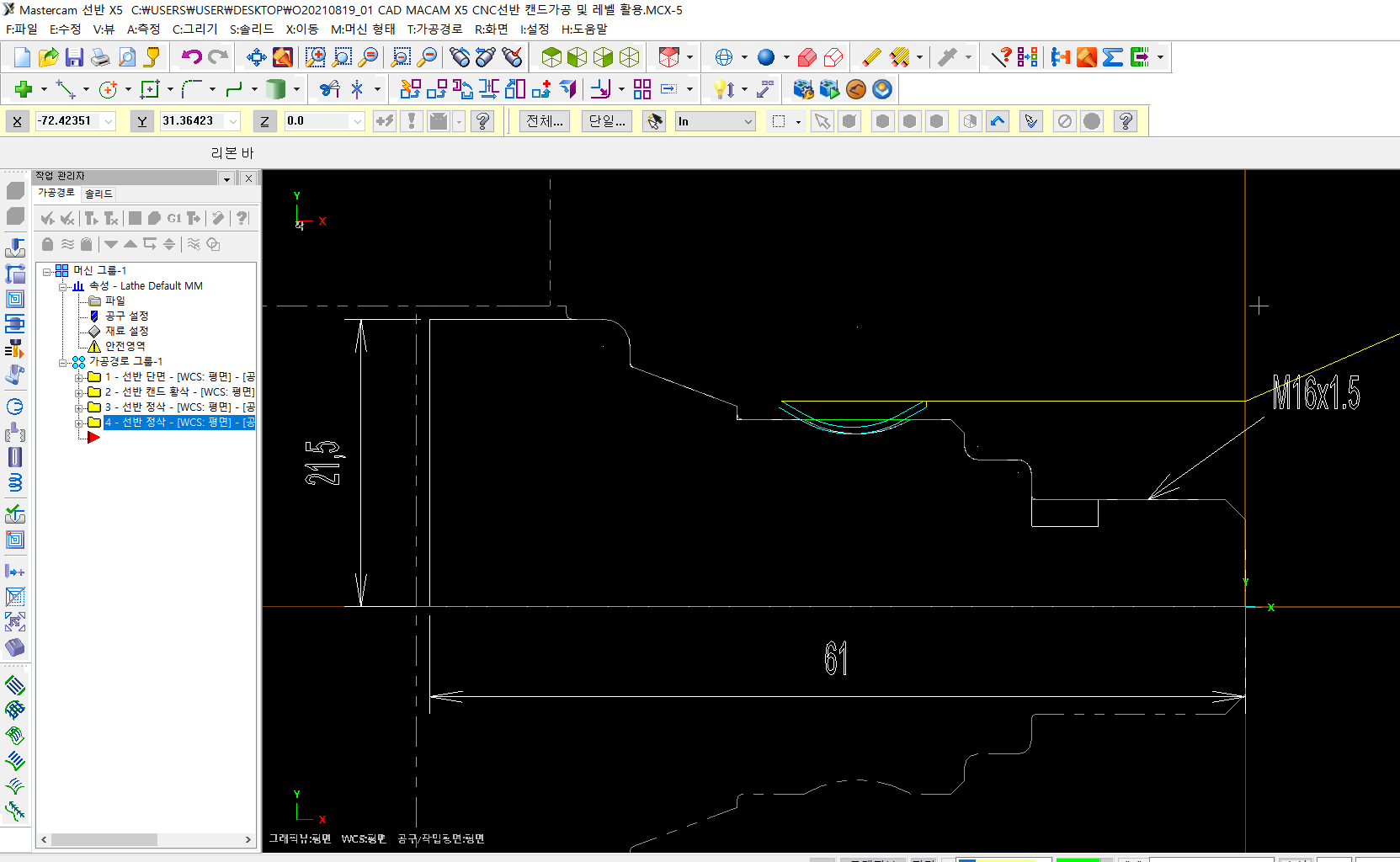Toggle the FastPoint mode icon
This screenshot has width=1400, height=862.
pos(385,121)
